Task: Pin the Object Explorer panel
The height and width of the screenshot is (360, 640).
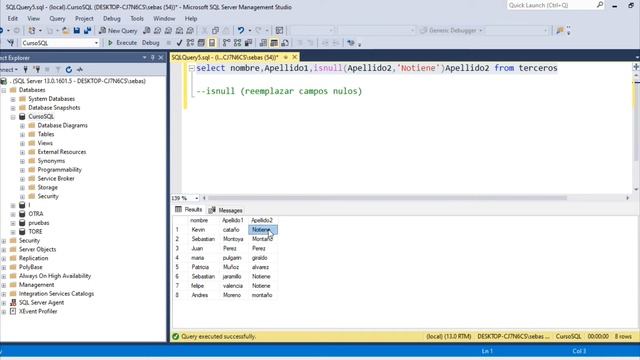Action: coord(153,58)
